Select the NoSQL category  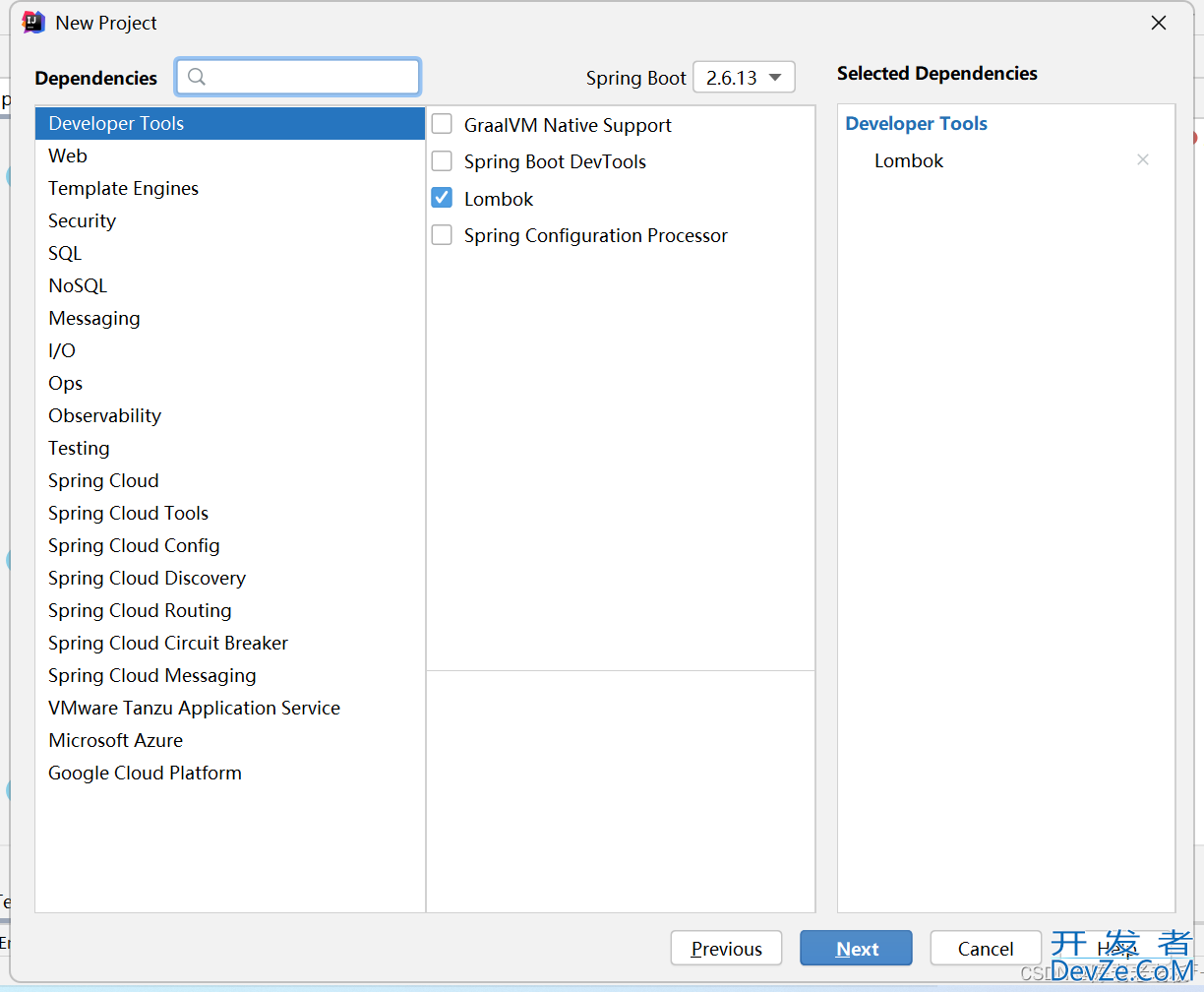click(230, 285)
